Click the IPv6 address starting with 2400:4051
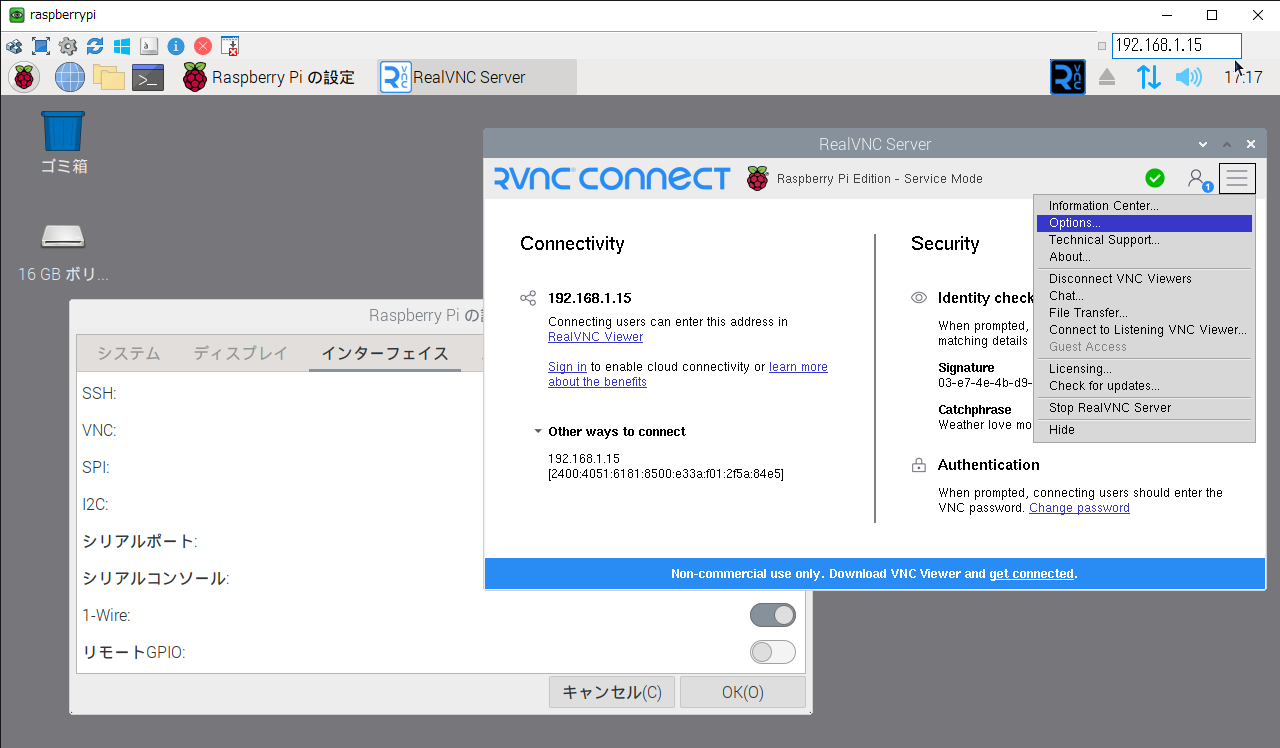 666,474
